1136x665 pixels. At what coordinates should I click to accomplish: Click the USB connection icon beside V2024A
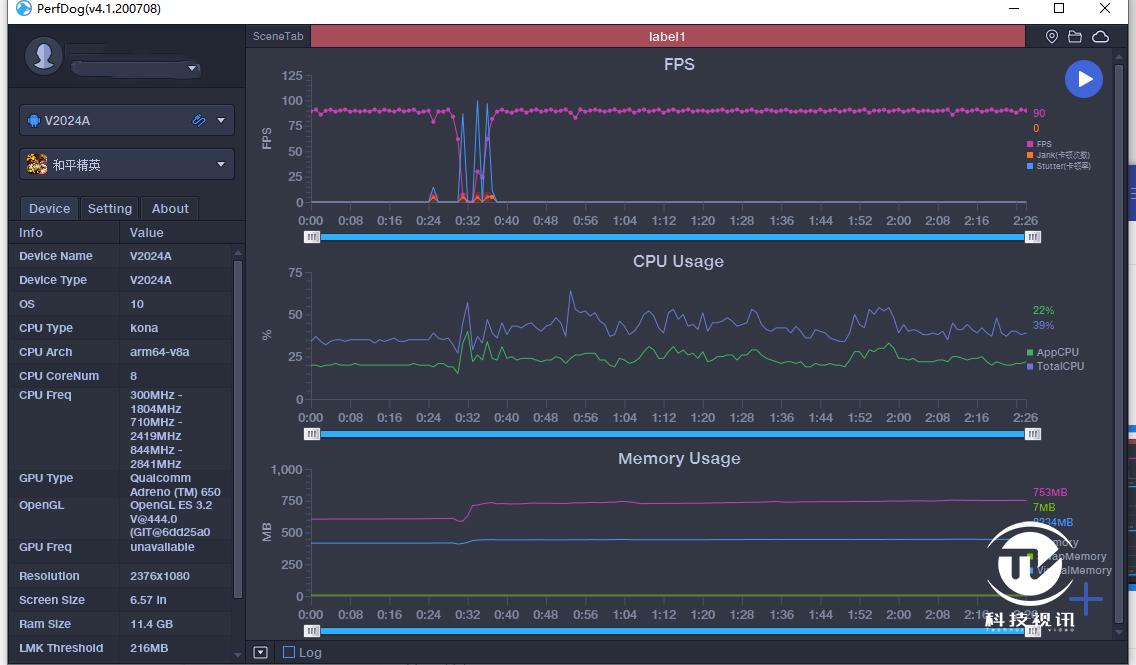(x=199, y=120)
